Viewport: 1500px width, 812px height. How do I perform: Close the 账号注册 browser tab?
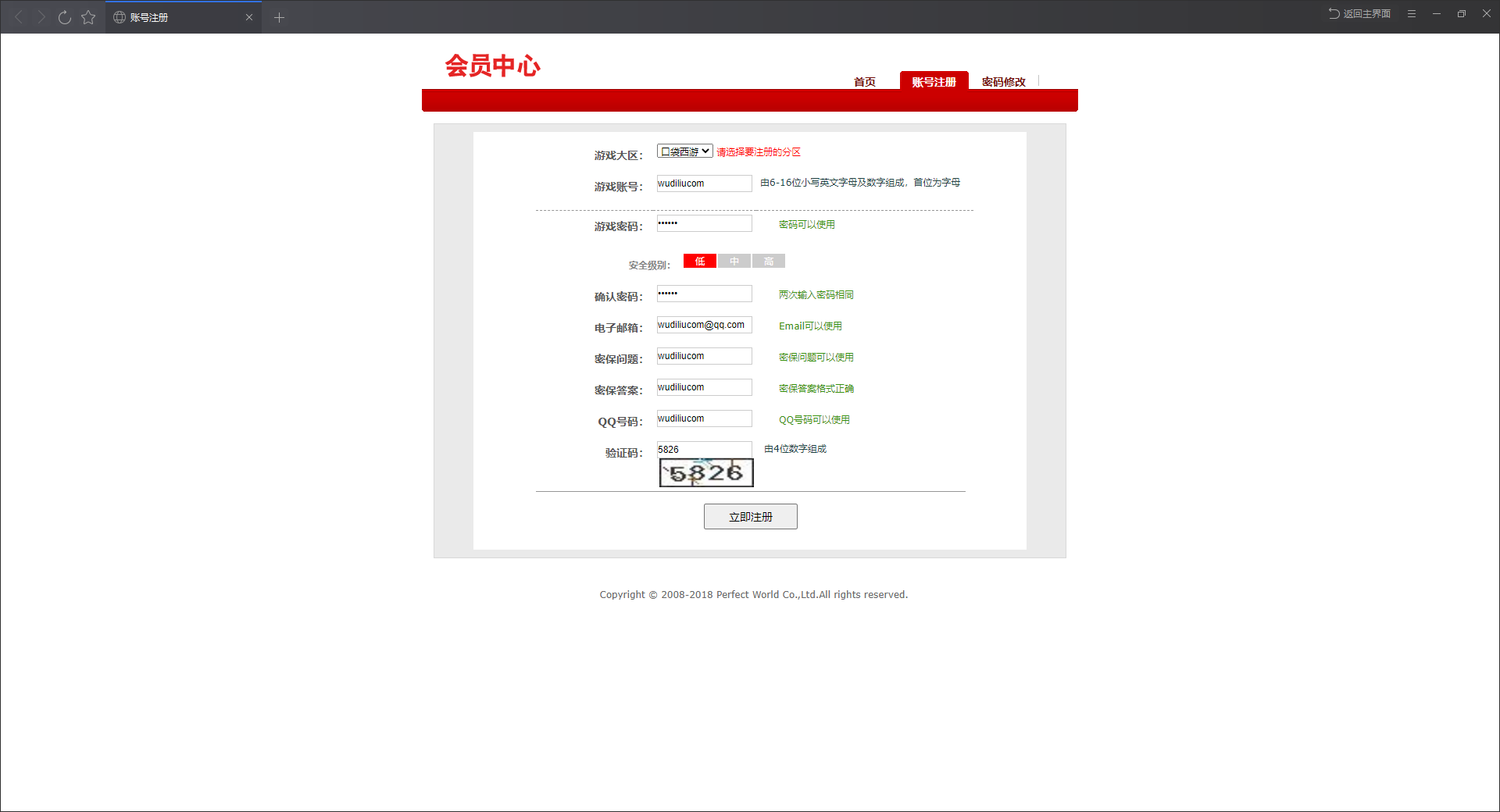(249, 17)
